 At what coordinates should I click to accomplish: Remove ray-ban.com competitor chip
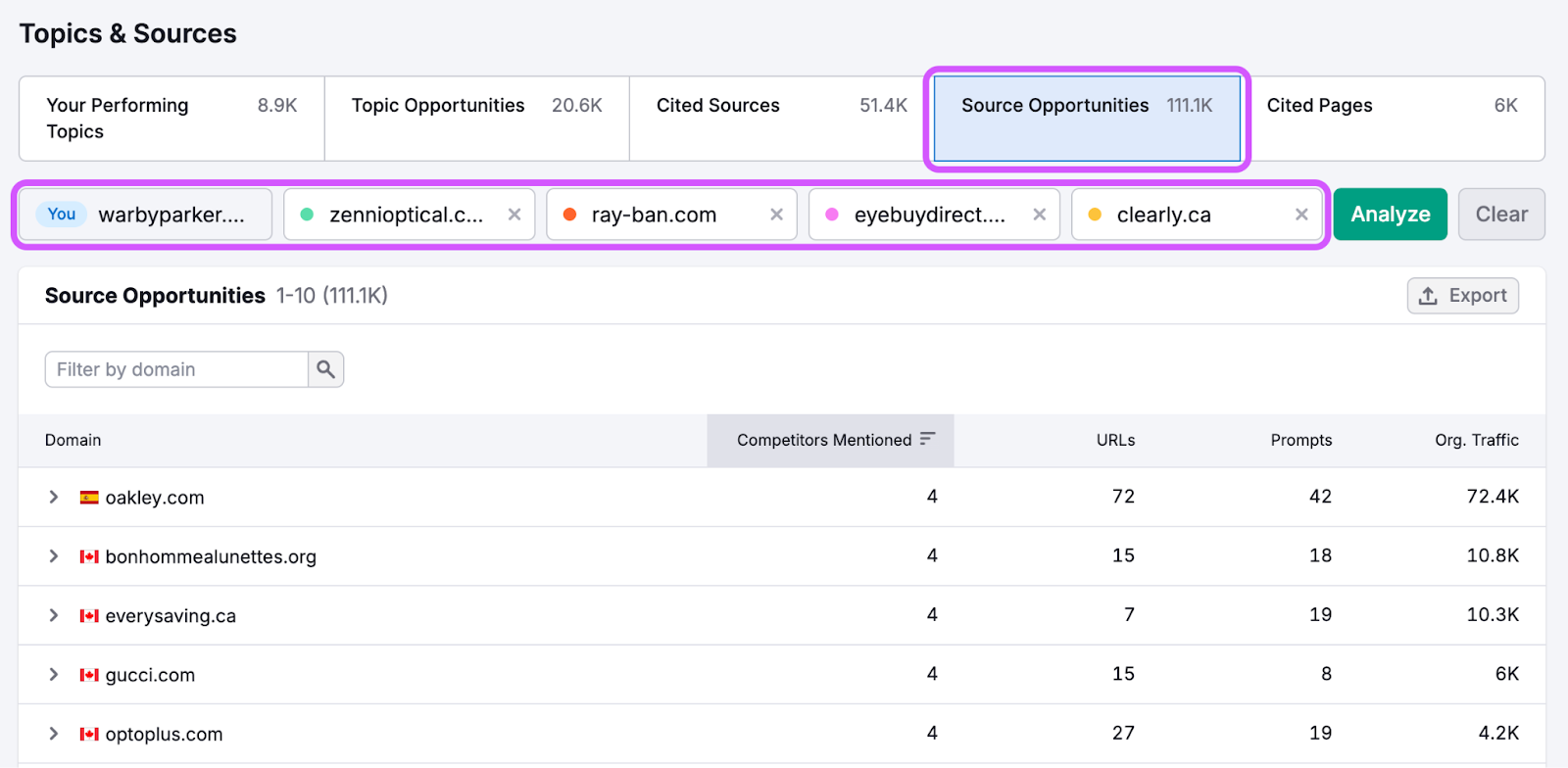[776, 215]
